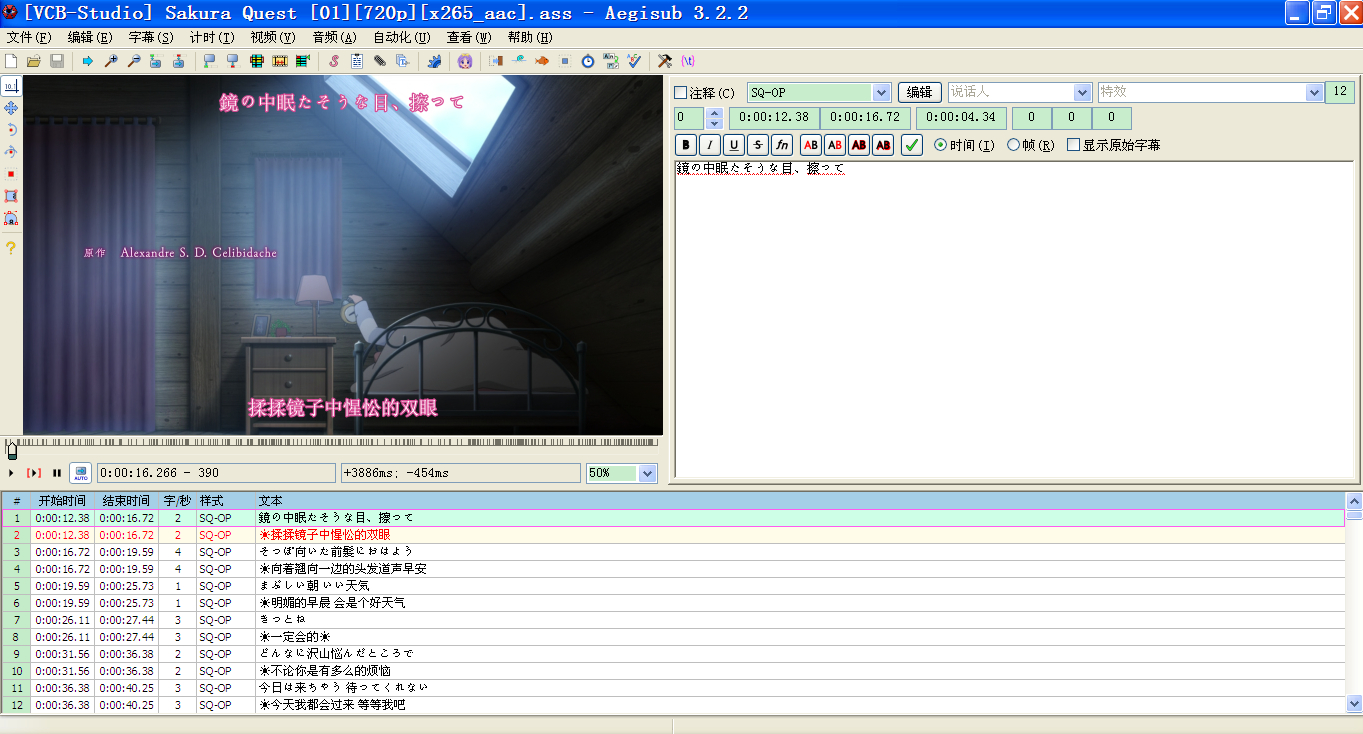Select the 时间 time radio button
Screen dimensions: 1363x734
point(940,145)
